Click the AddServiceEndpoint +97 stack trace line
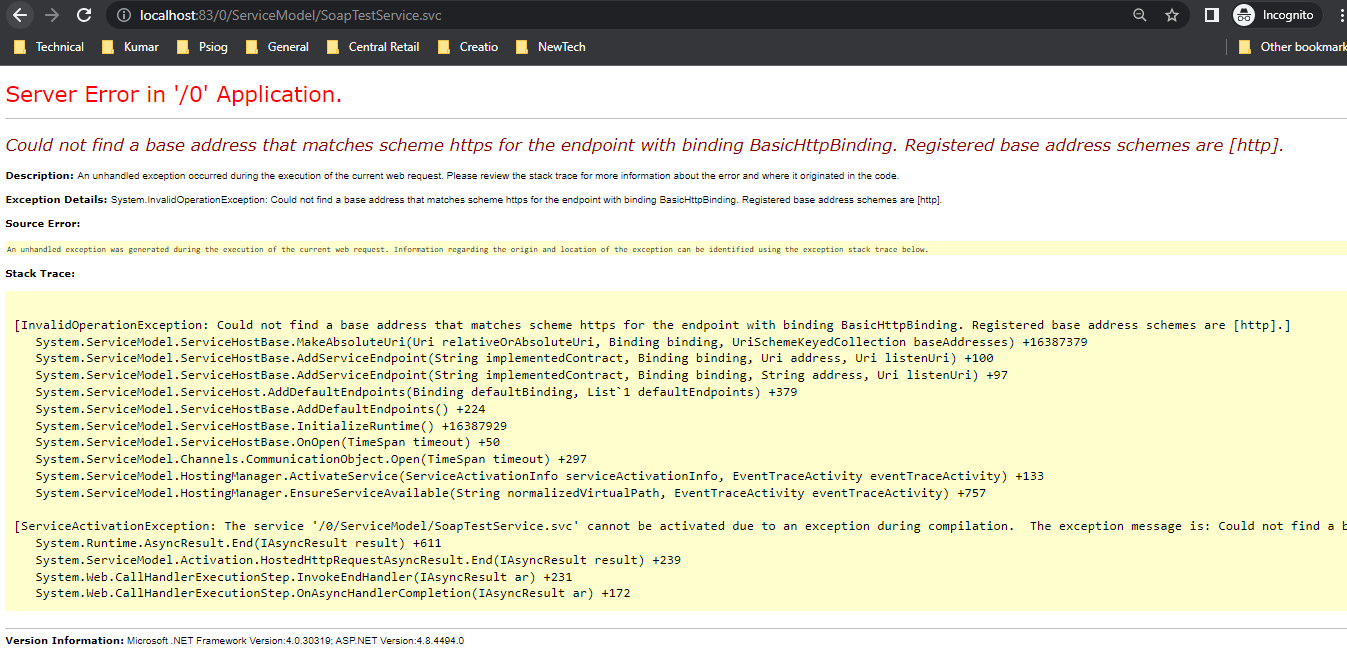Screen dimensions: 1347x653 [521, 375]
